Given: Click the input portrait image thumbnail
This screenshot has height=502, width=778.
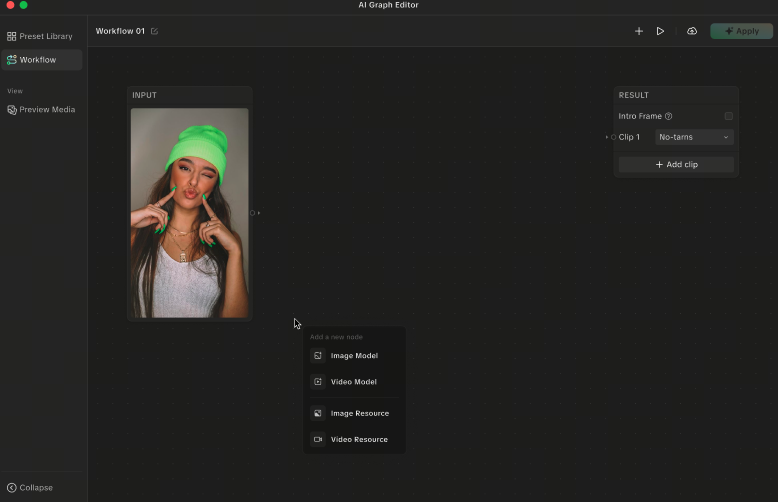Looking at the screenshot, I should [190, 212].
